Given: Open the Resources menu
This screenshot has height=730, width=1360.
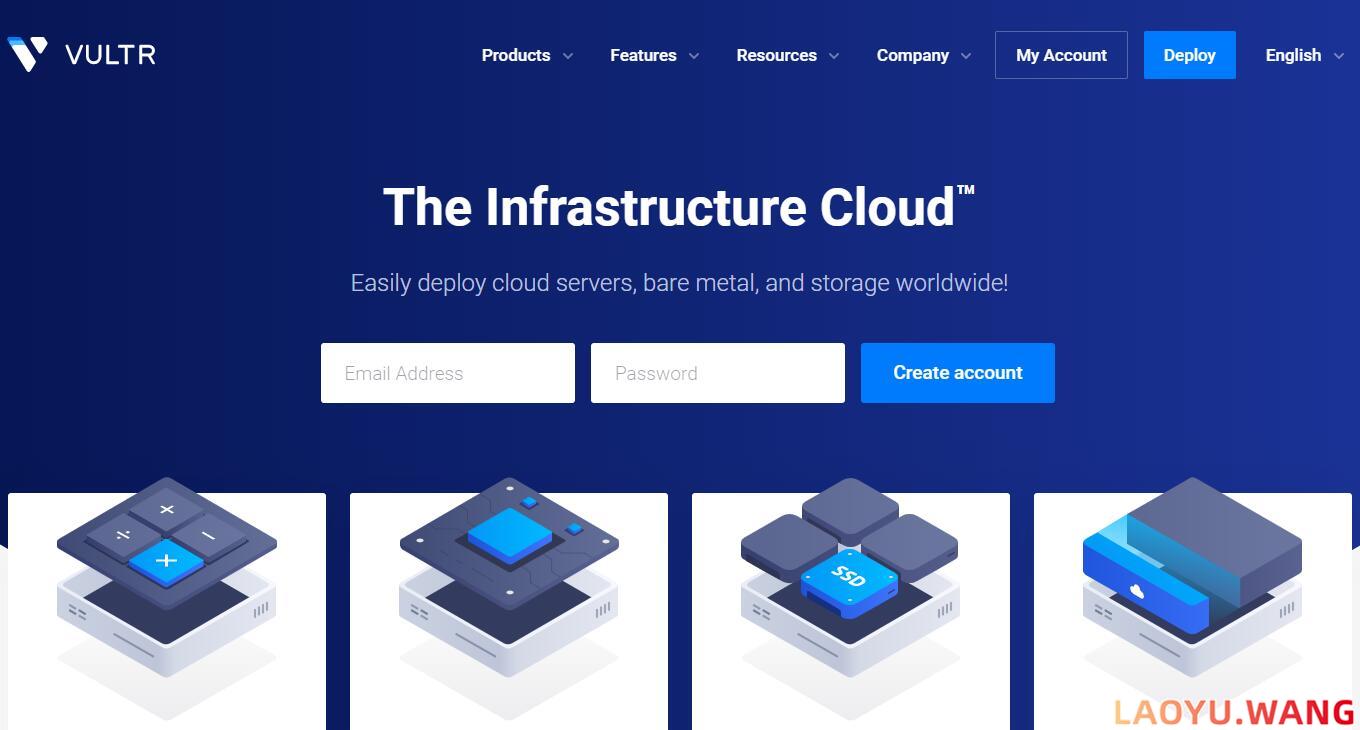Looking at the screenshot, I should point(776,55).
